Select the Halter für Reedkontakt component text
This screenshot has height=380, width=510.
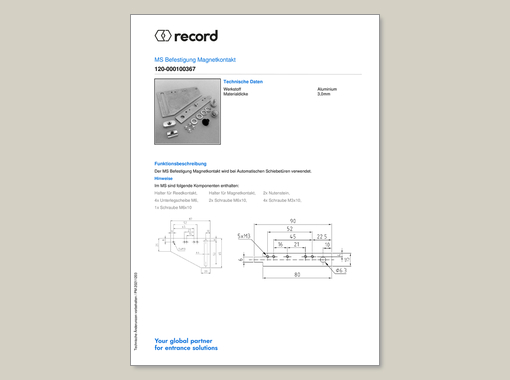click(x=176, y=193)
